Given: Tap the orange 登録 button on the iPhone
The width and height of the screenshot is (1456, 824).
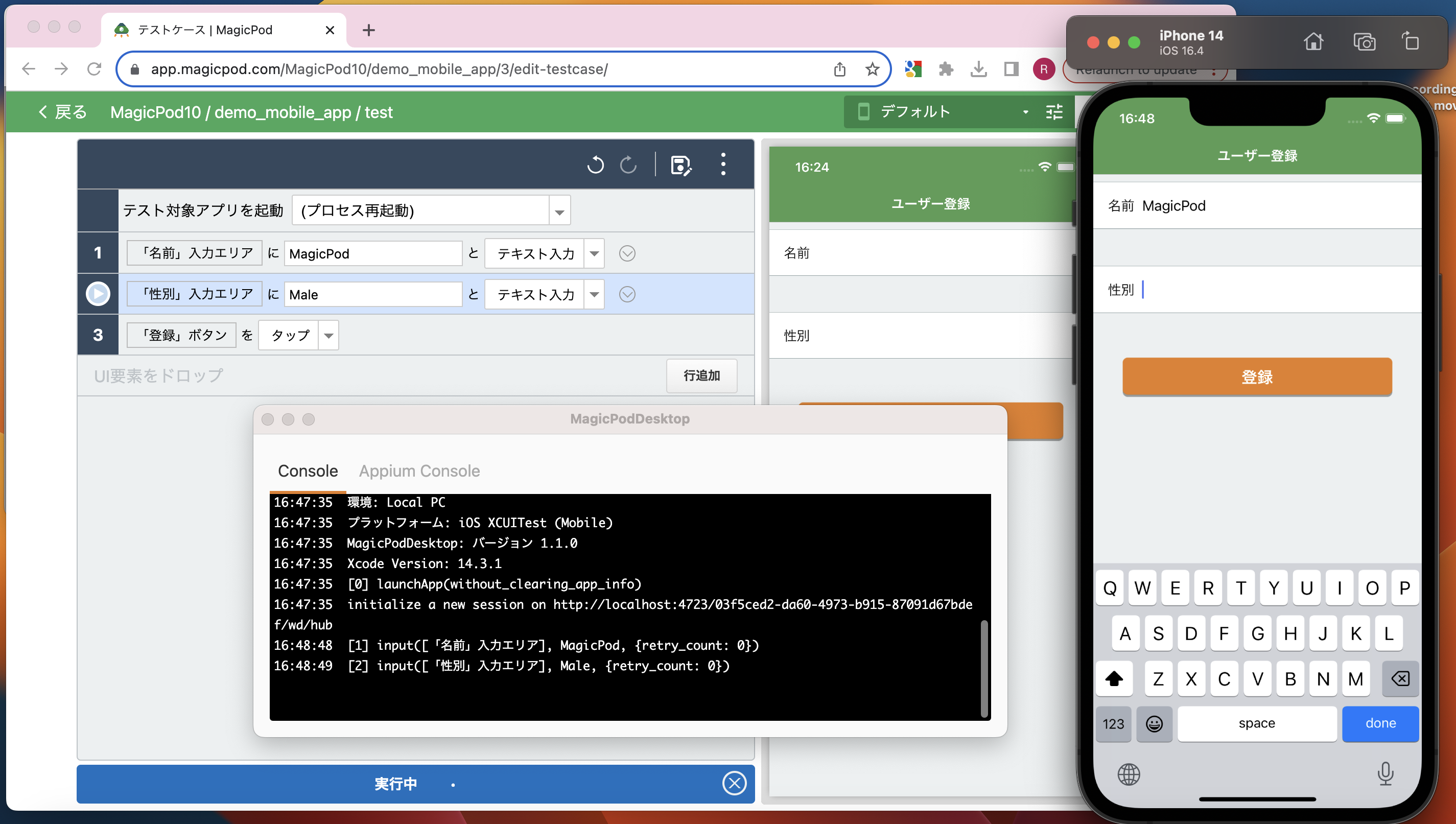Looking at the screenshot, I should click(x=1257, y=376).
